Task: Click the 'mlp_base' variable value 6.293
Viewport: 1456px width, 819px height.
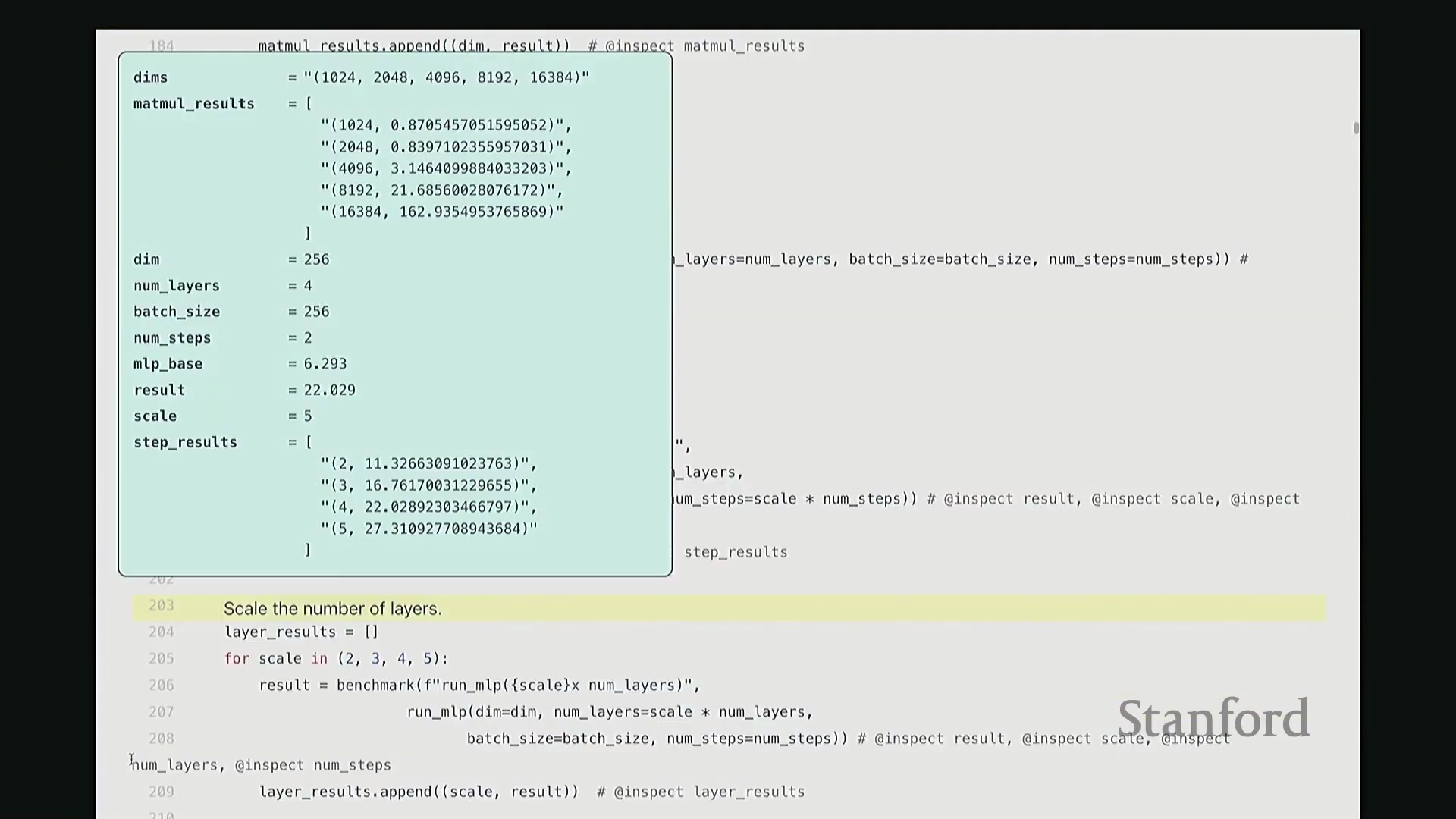Action: point(325,364)
